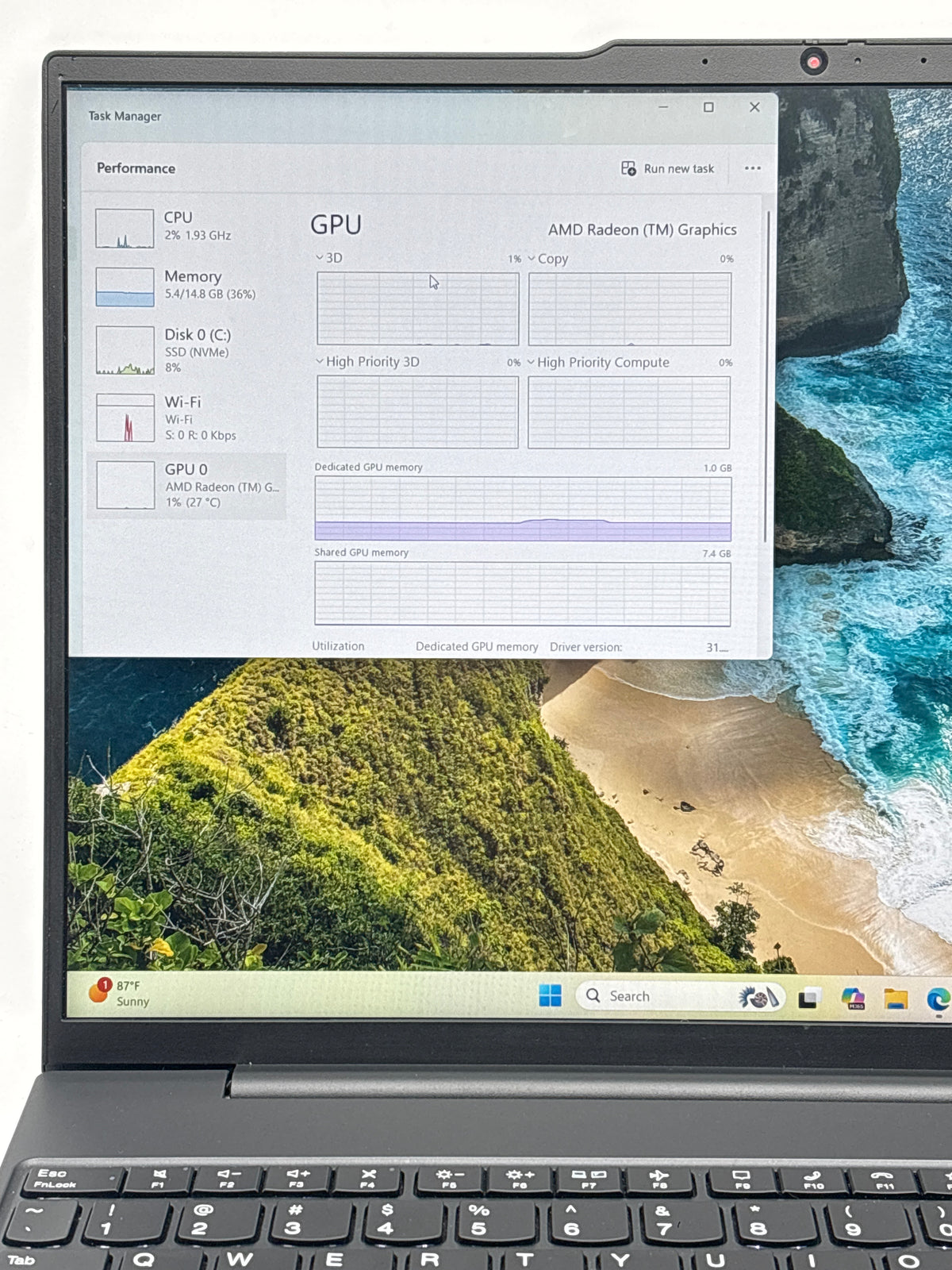
Task: Click the Dedicated GPU memory usage graph
Action: coord(523,509)
